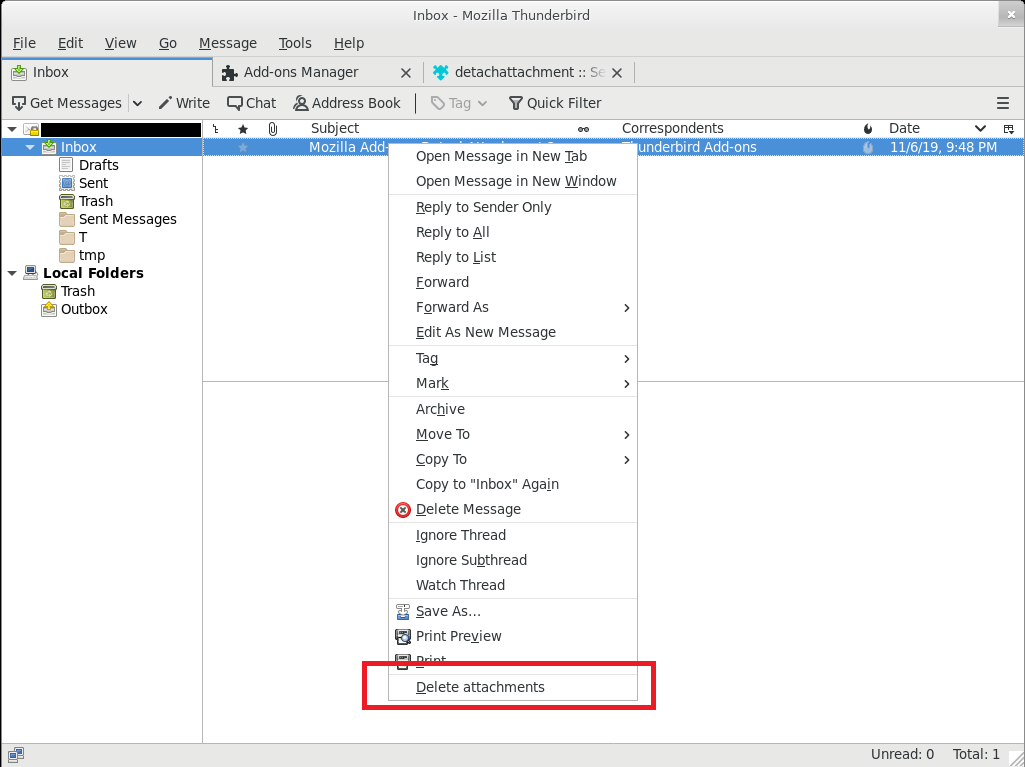The width and height of the screenshot is (1025, 767).
Task: Select Reply to All
Action: (512, 232)
